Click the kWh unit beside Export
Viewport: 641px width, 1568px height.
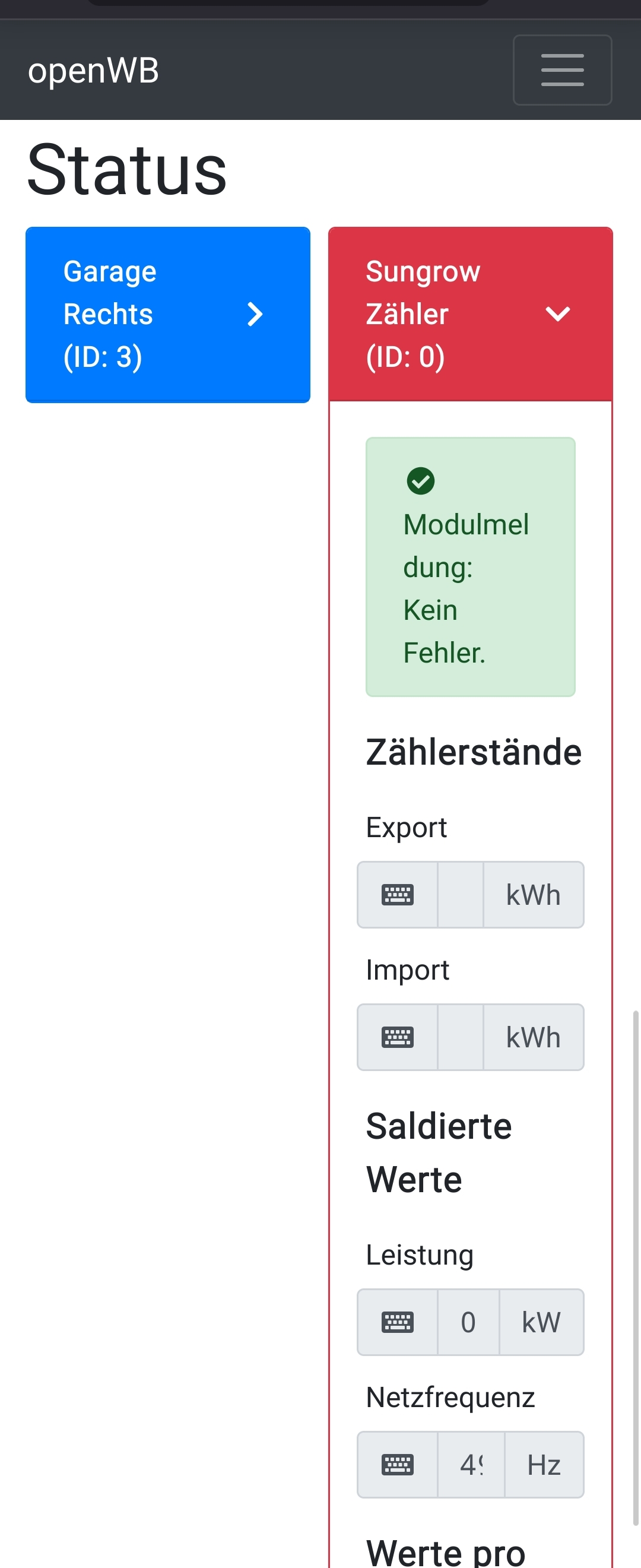point(533,895)
